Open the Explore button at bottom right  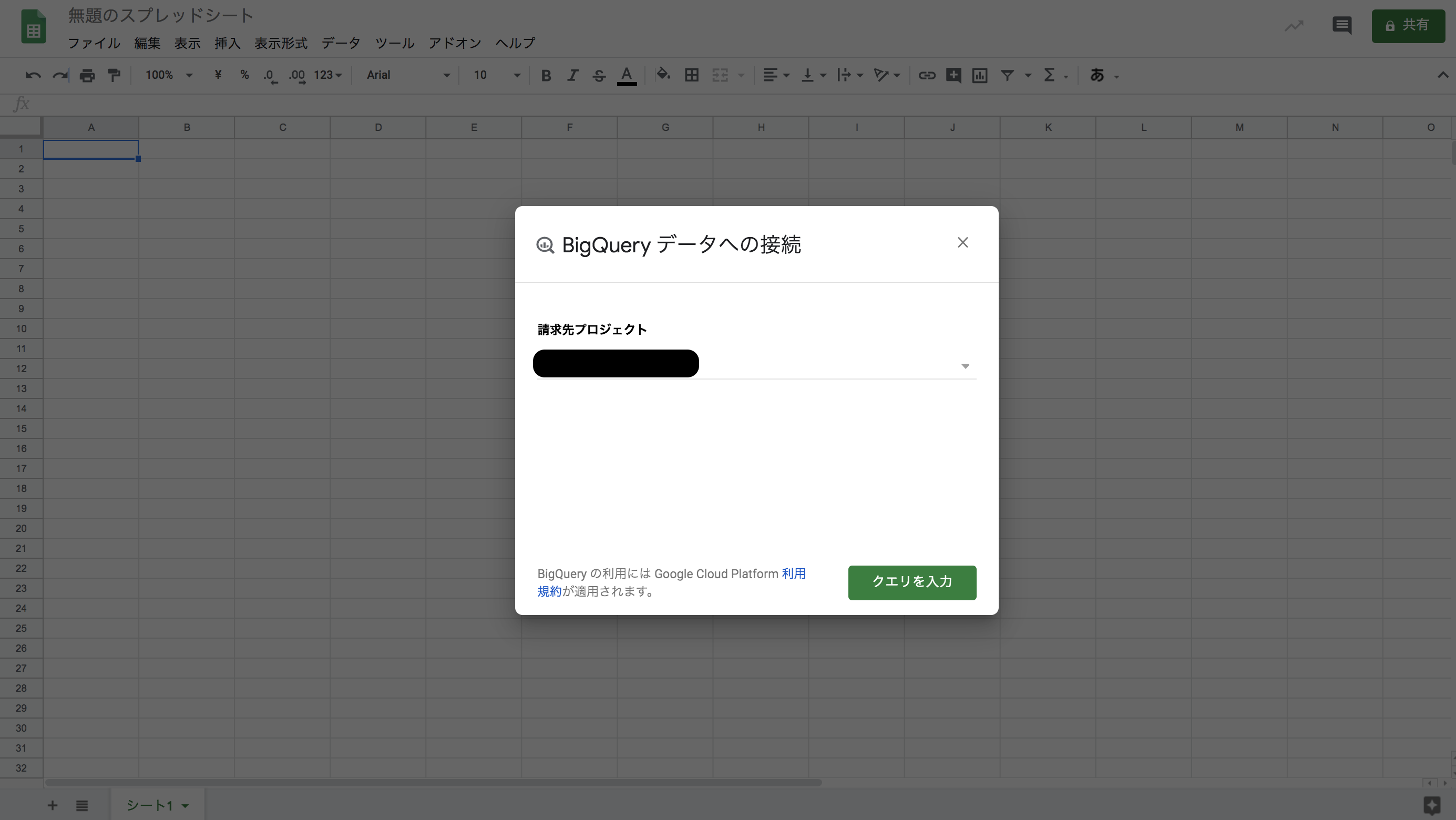(x=1432, y=805)
